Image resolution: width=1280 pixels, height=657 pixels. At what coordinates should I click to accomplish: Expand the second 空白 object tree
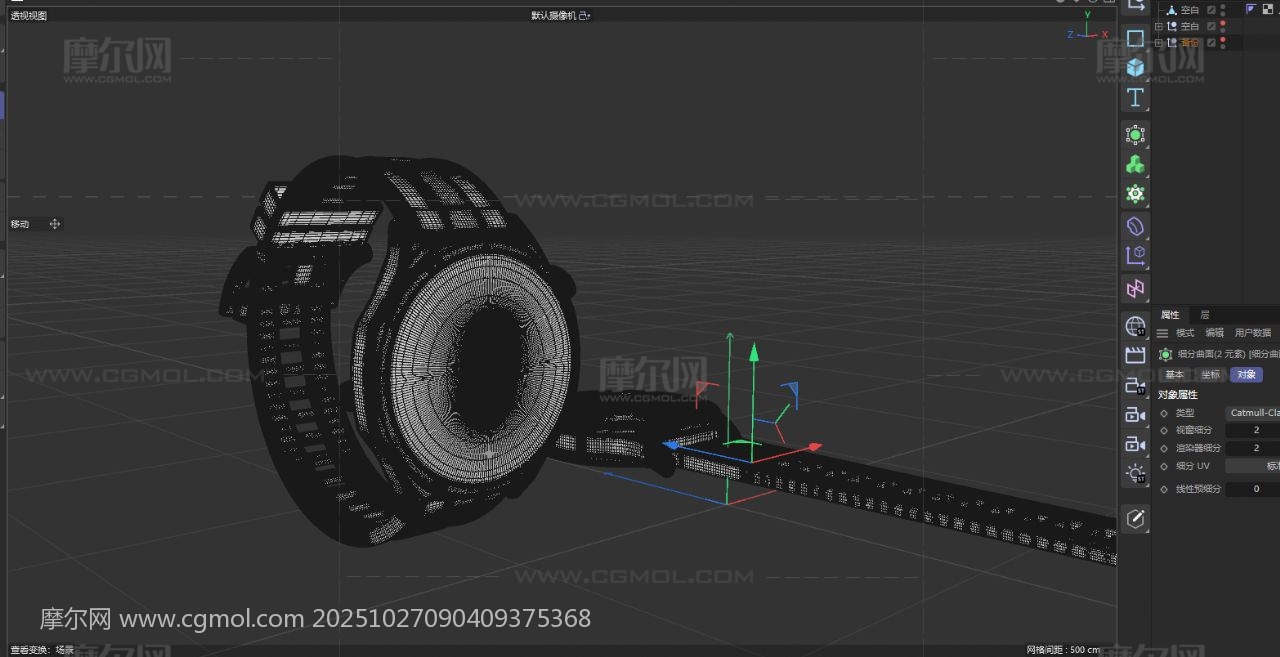coord(1159,27)
